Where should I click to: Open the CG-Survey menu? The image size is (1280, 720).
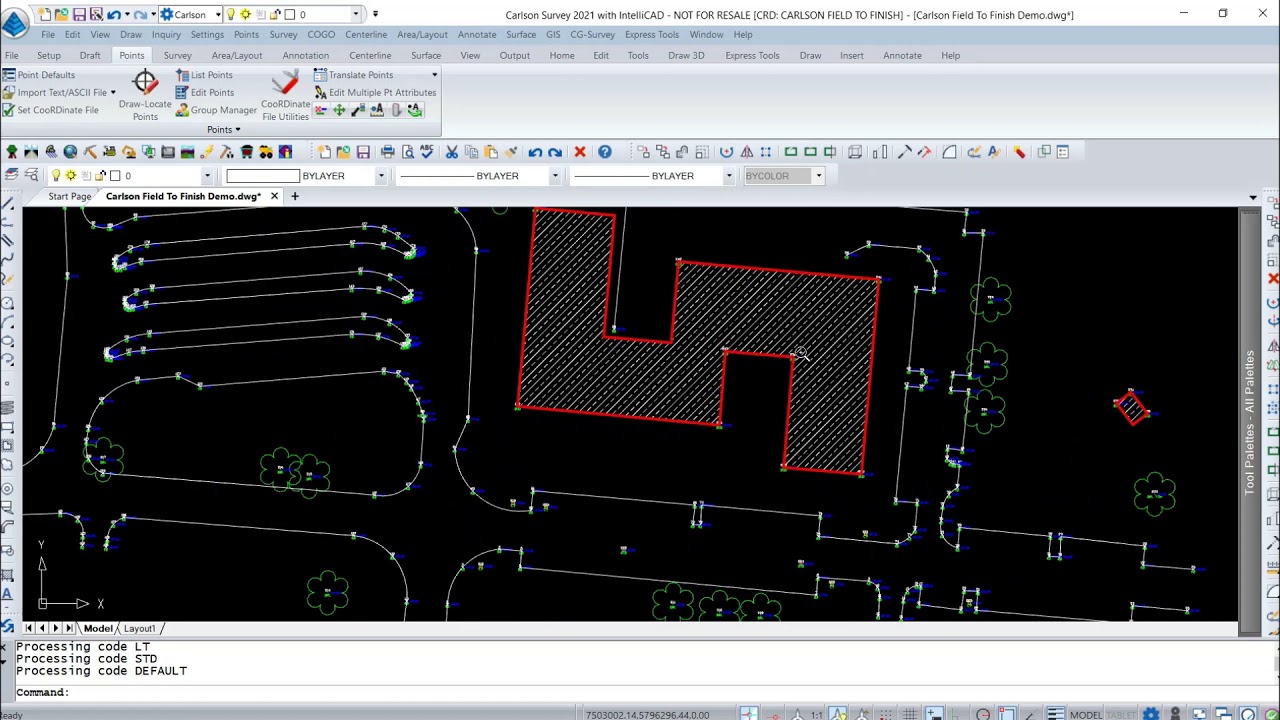[x=593, y=35]
